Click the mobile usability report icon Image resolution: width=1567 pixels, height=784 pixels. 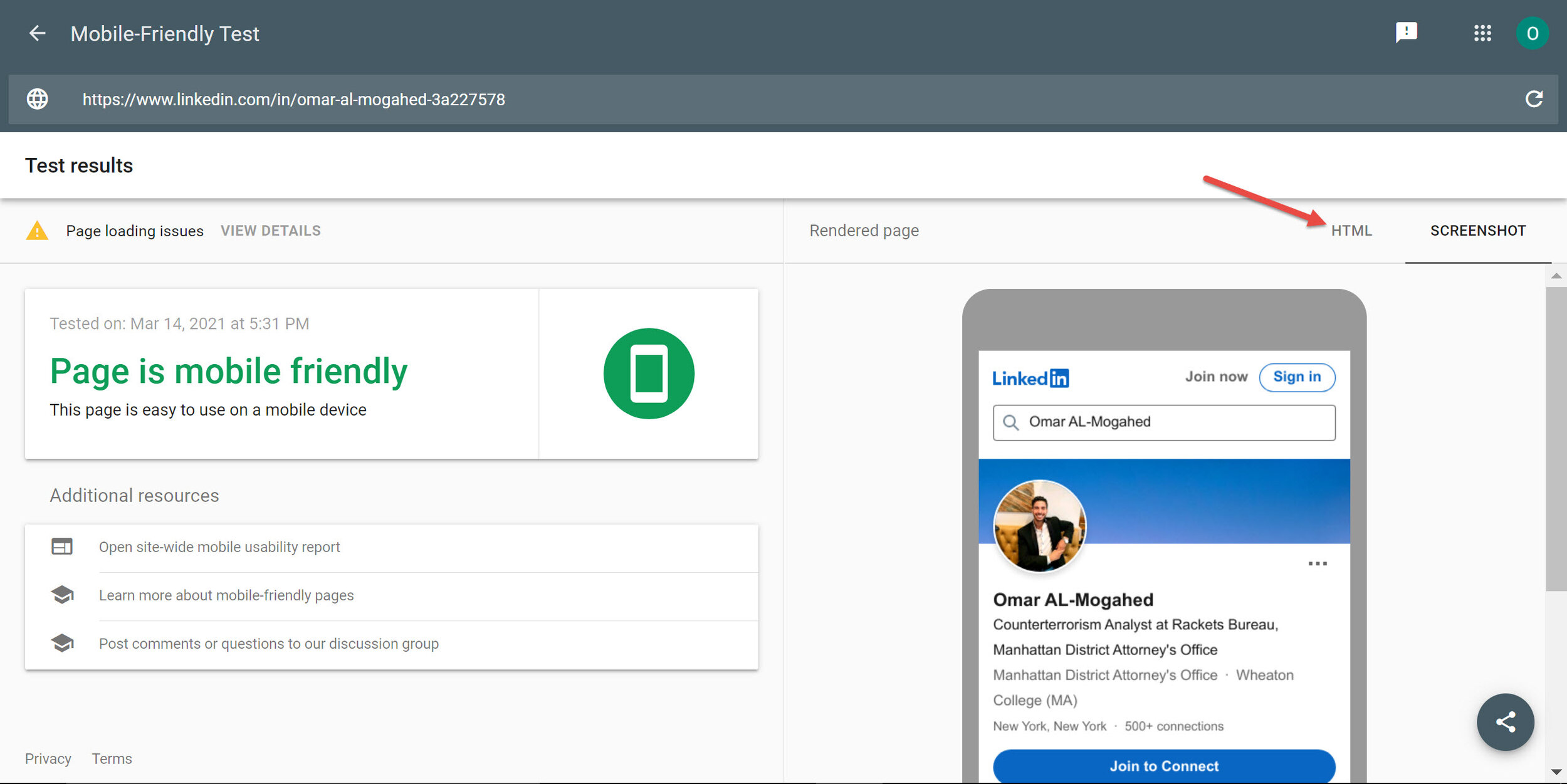tap(62, 546)
